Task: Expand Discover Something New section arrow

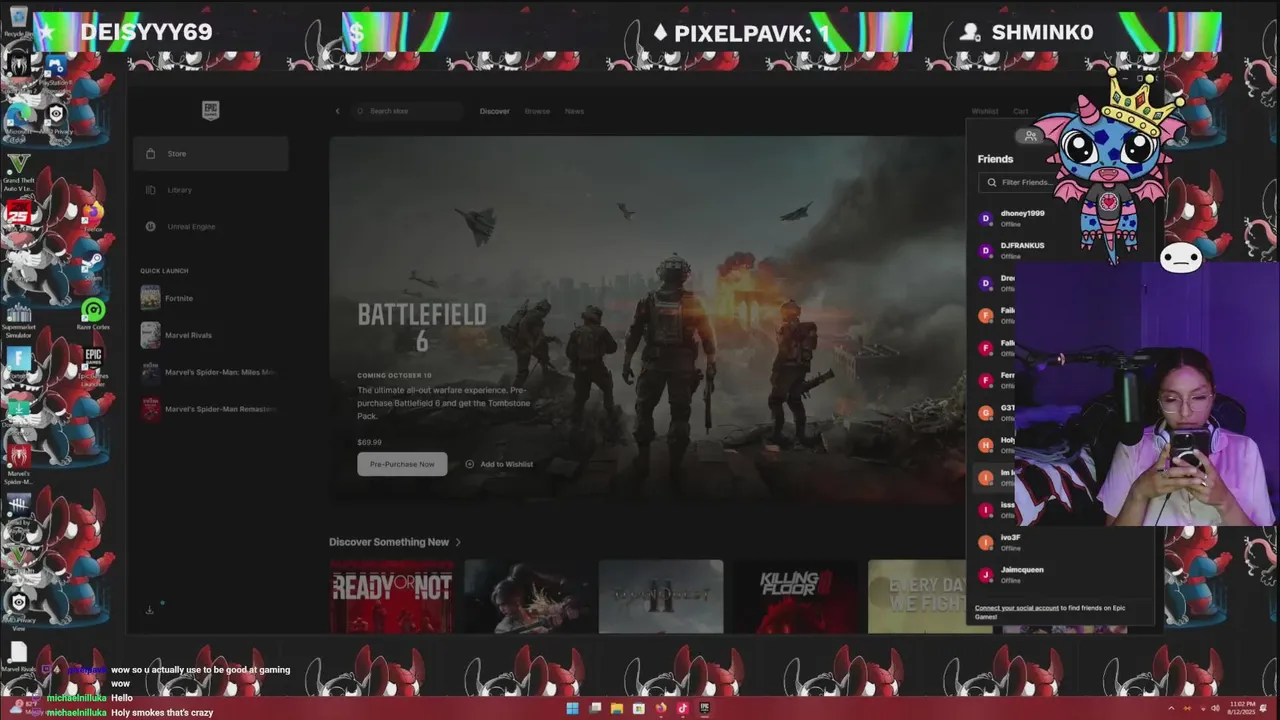Action: 458,542
